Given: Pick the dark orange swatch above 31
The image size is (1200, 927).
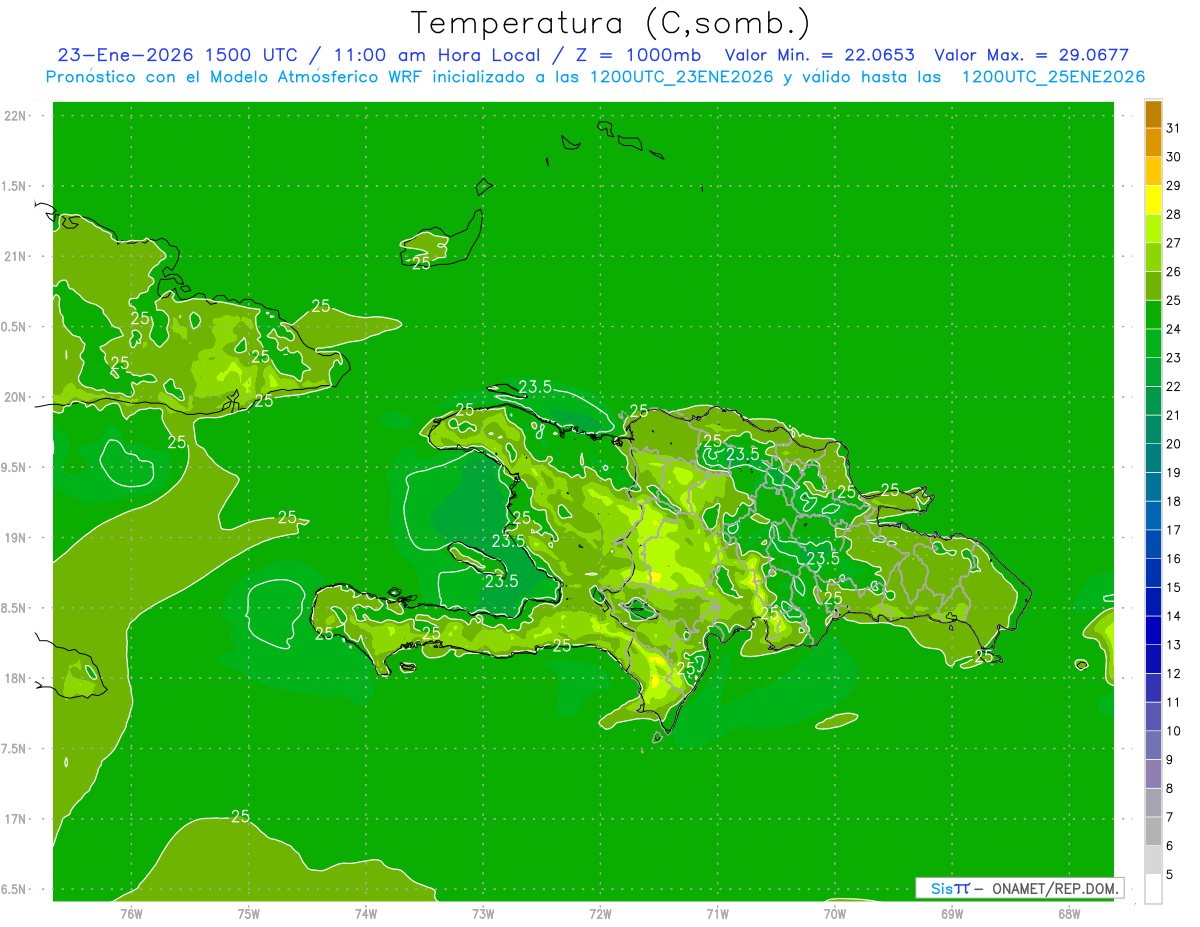Looking at the screenshot, I should [x=1153, y=114].
